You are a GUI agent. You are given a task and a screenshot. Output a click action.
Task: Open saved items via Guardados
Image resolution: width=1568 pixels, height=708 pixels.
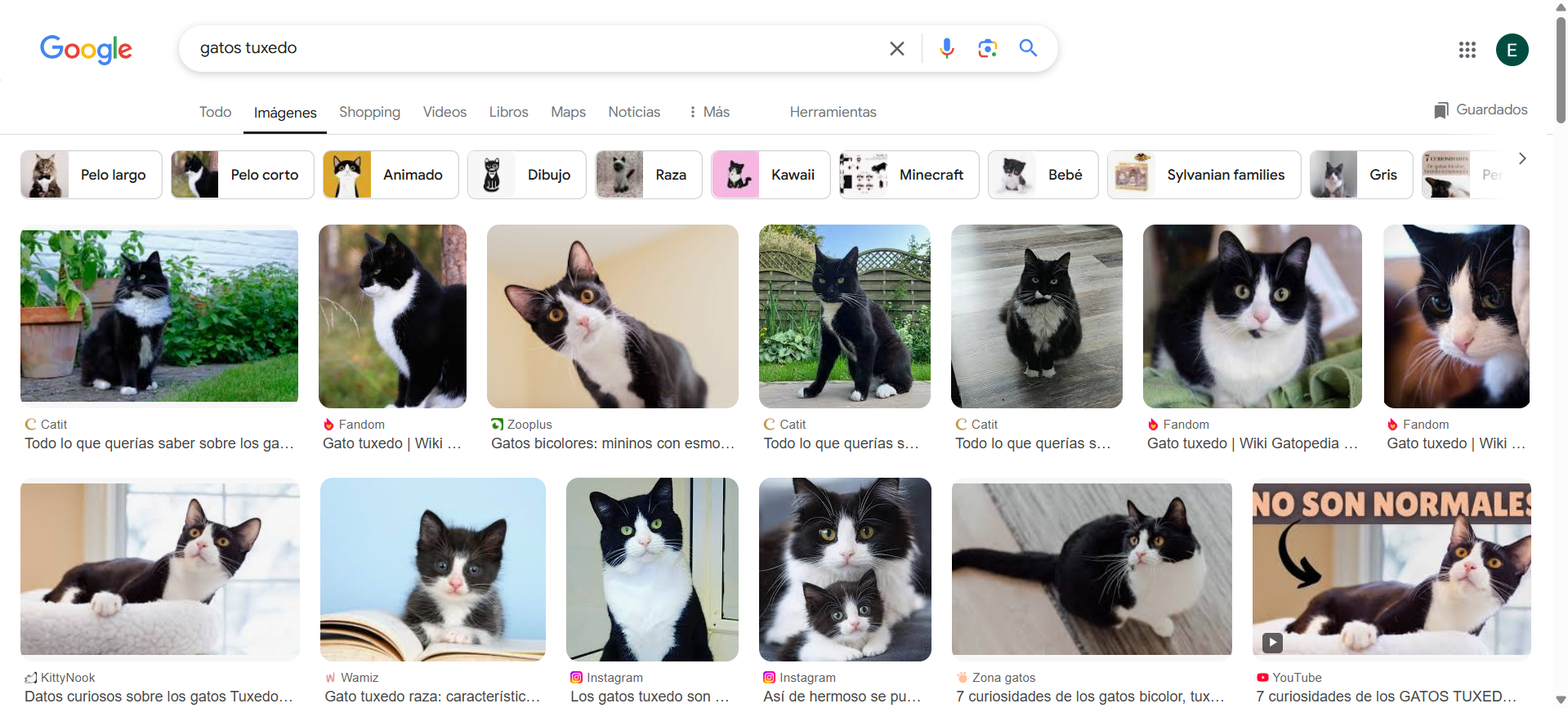[1481, 110]
